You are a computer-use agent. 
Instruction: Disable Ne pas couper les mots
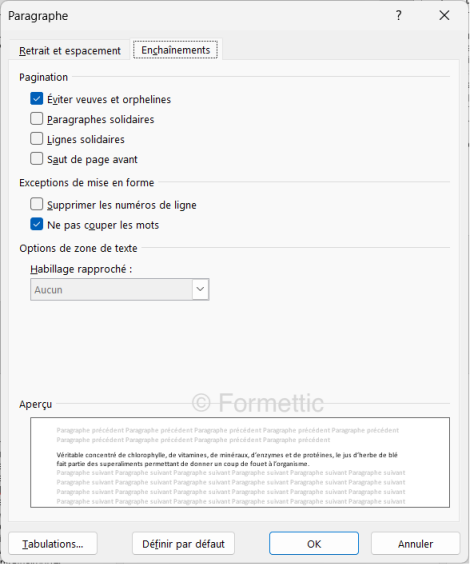(x=36, y=224)
